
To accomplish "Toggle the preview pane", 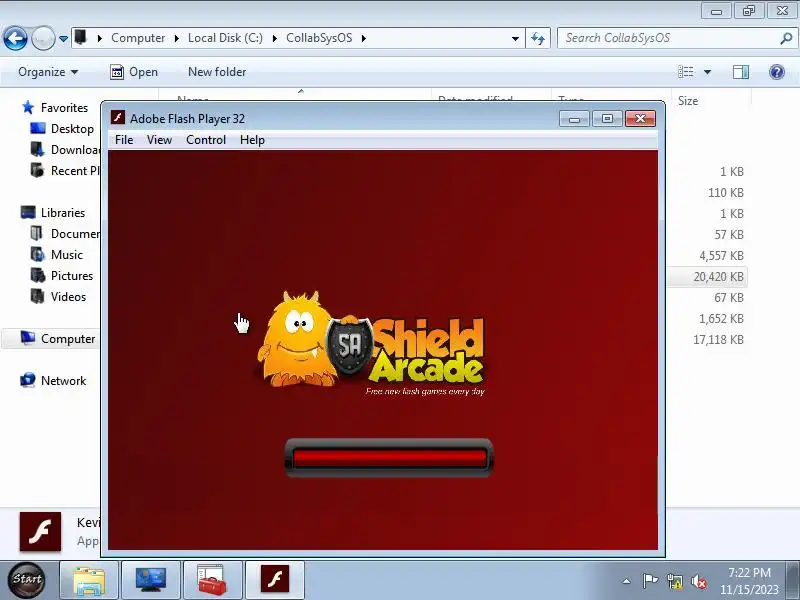I will [x=740, y=72].
